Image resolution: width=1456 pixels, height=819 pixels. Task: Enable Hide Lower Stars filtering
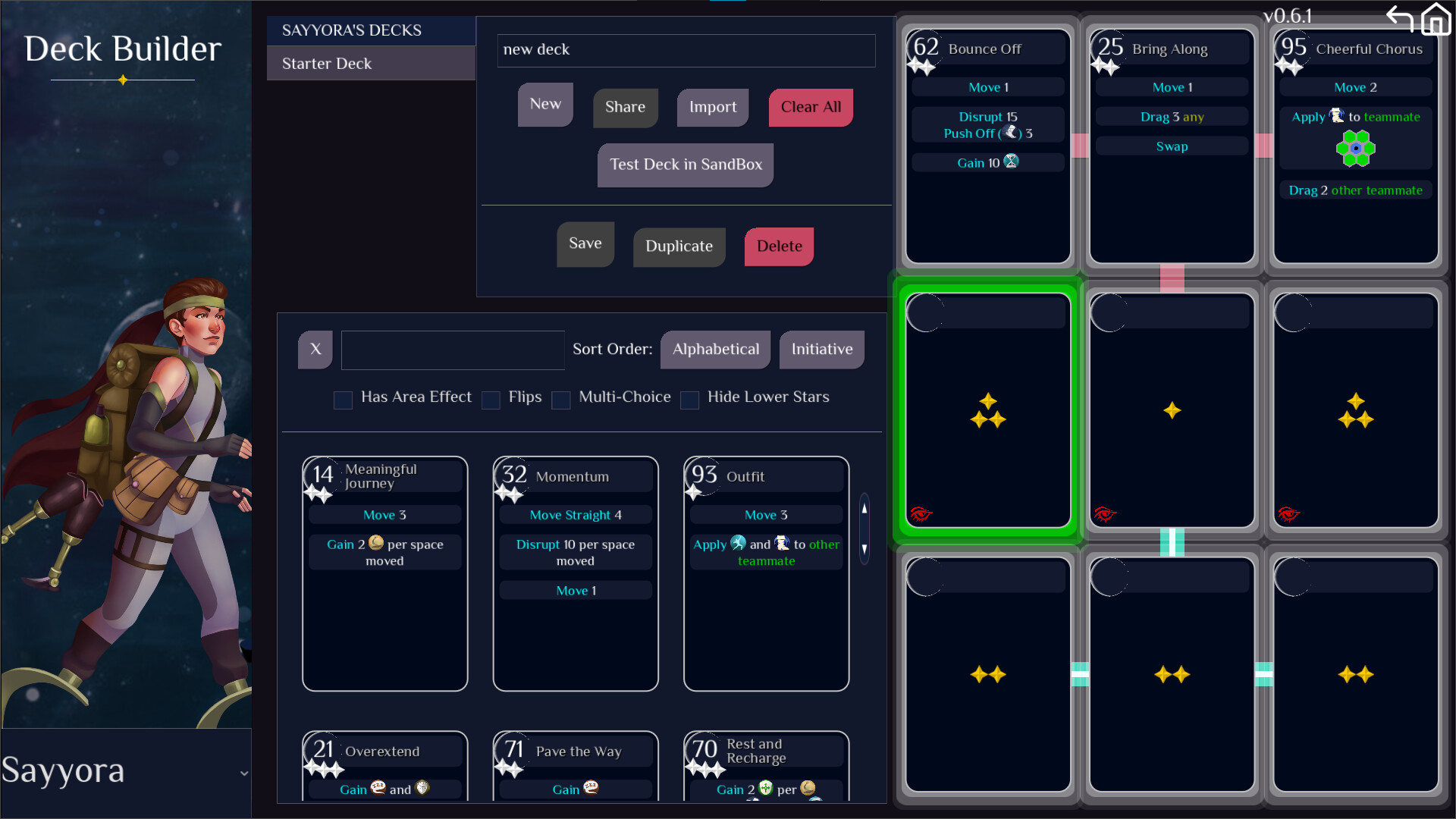tap(689, 400)
